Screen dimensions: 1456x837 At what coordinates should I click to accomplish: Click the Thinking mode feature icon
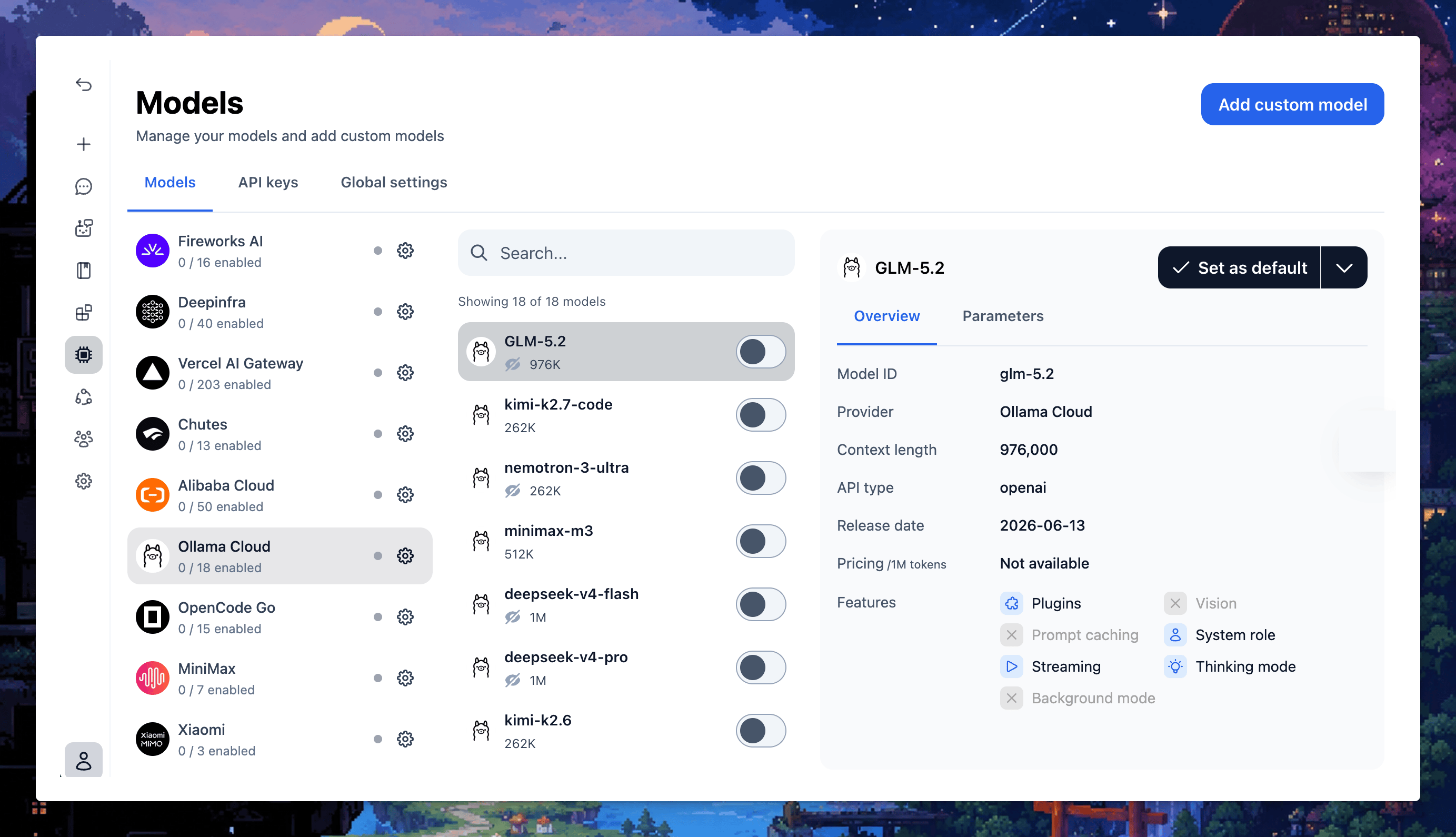[1175, 667]
